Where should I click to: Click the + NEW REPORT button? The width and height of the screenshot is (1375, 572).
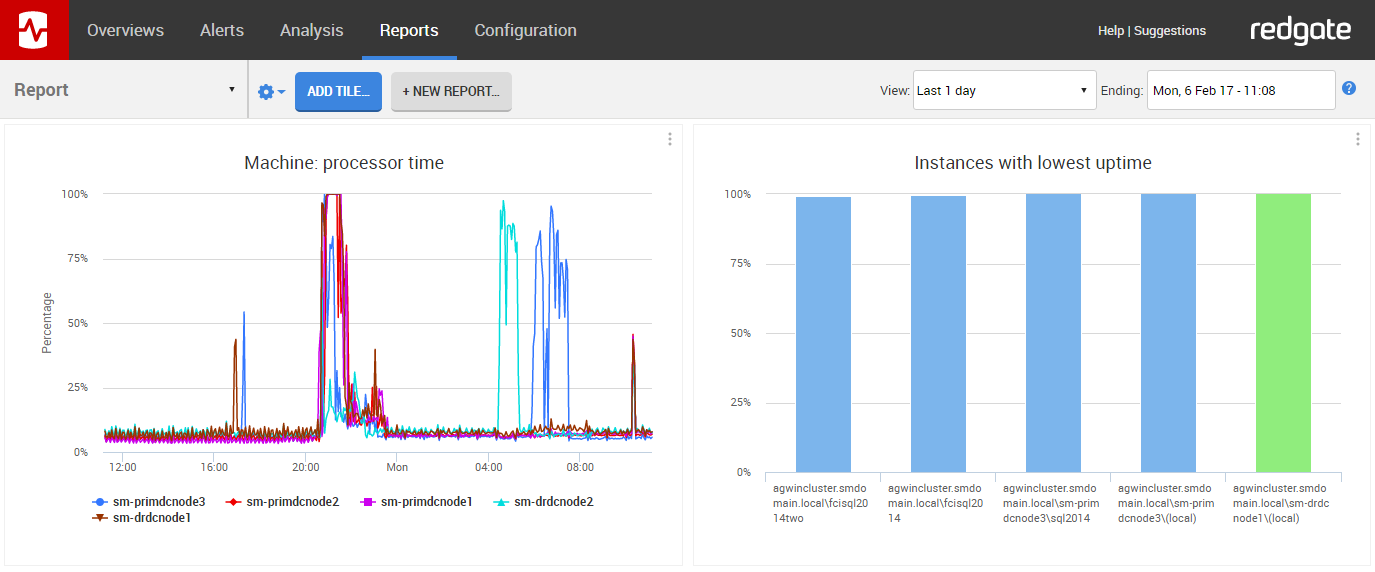451,92
